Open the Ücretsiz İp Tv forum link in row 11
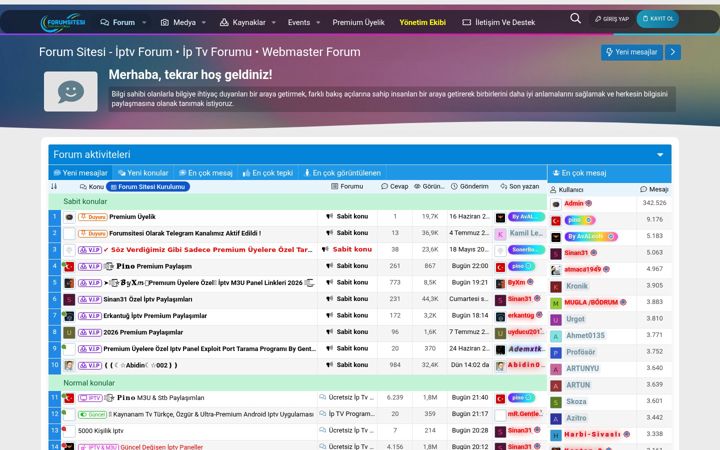Viewport: 720px width, 450px height. pos(351,398)
